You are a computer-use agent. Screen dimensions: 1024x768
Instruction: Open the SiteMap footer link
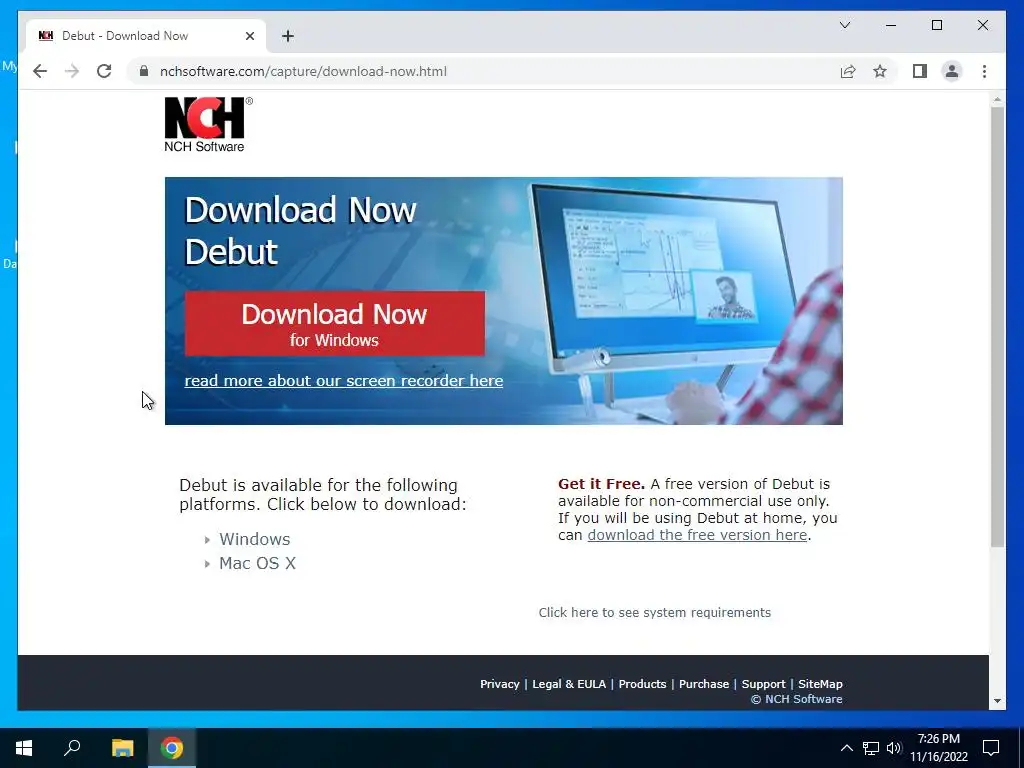[x=820, y=684]
